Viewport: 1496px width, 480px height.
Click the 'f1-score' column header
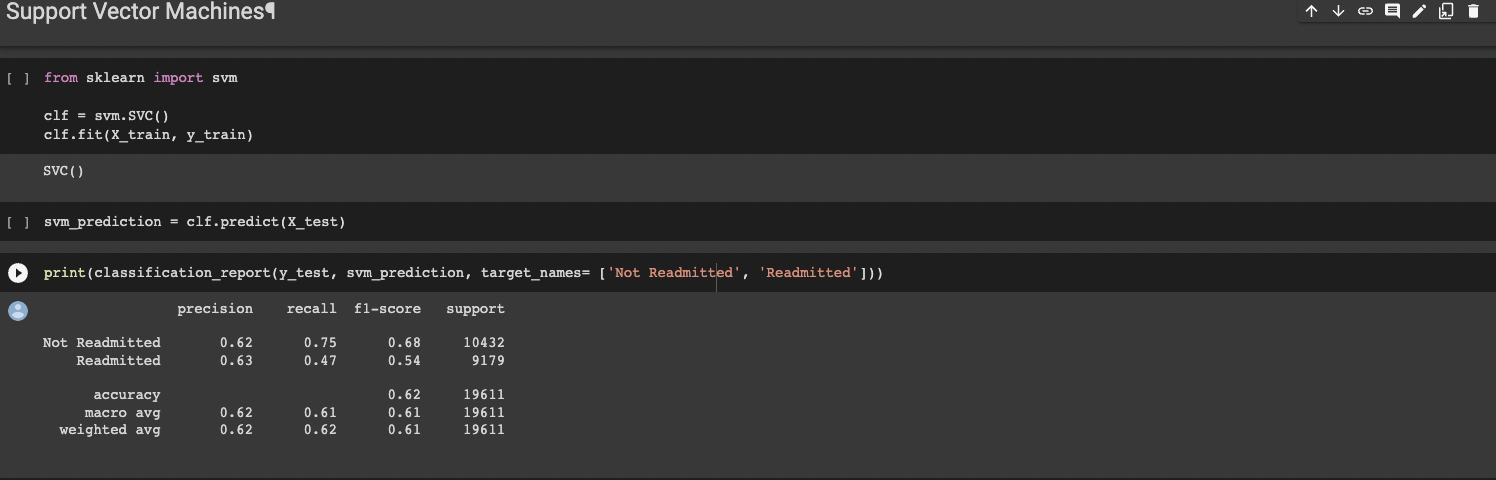[x=387, y=309]
